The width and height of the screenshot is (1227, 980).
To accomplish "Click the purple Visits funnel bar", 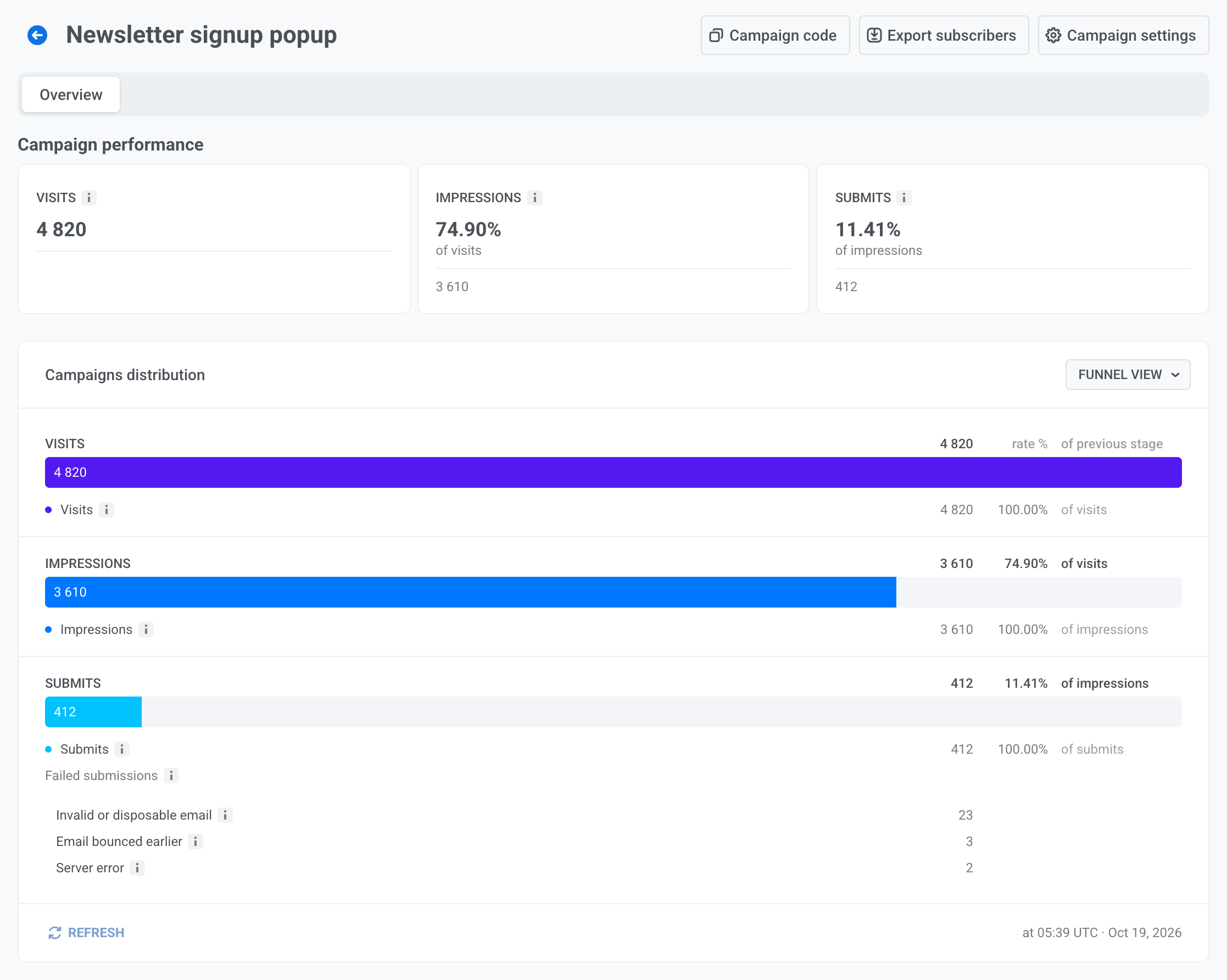I will coord(613,472).
